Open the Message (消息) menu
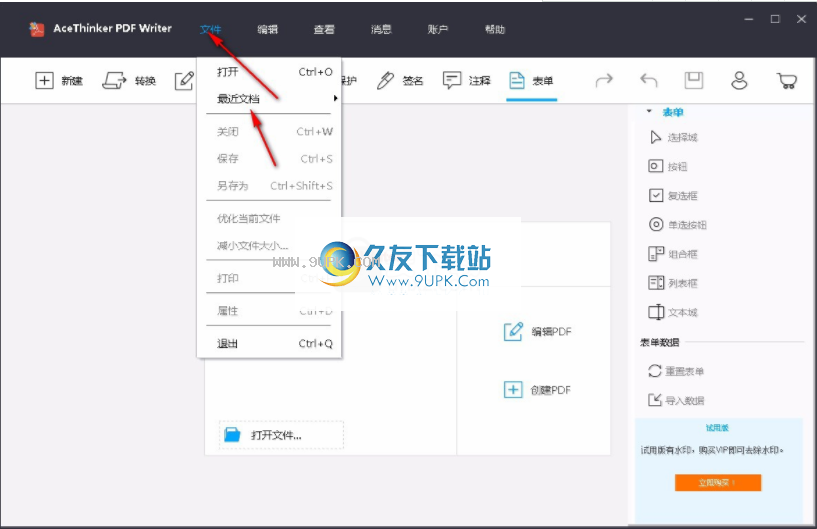The height and width of the screenshot is (529, 817). point(381,30)
